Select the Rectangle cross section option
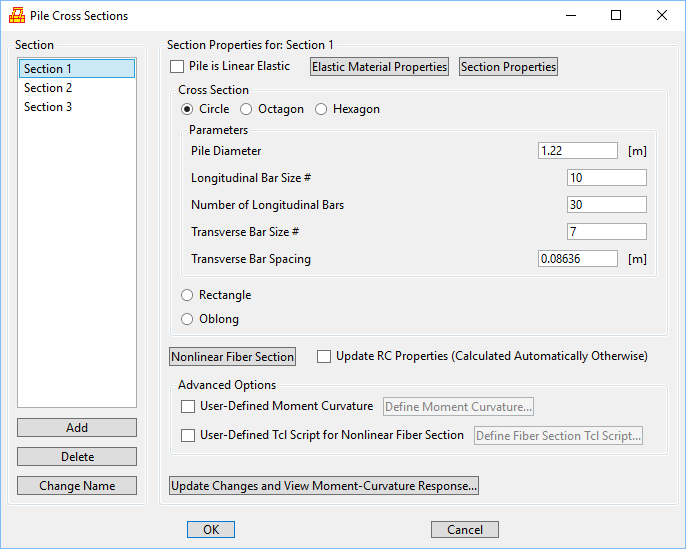The image size is (686, 549). tap(187, 295)
